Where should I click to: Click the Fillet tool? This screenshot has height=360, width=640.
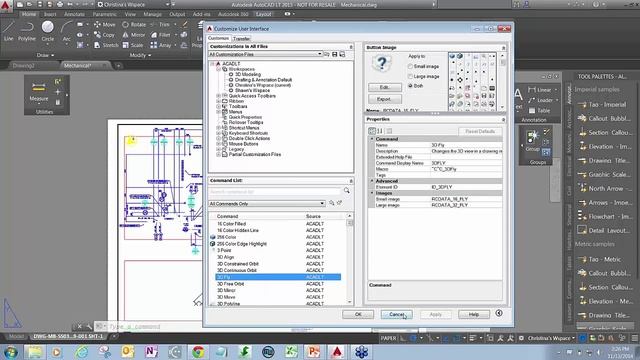point(161,35)
